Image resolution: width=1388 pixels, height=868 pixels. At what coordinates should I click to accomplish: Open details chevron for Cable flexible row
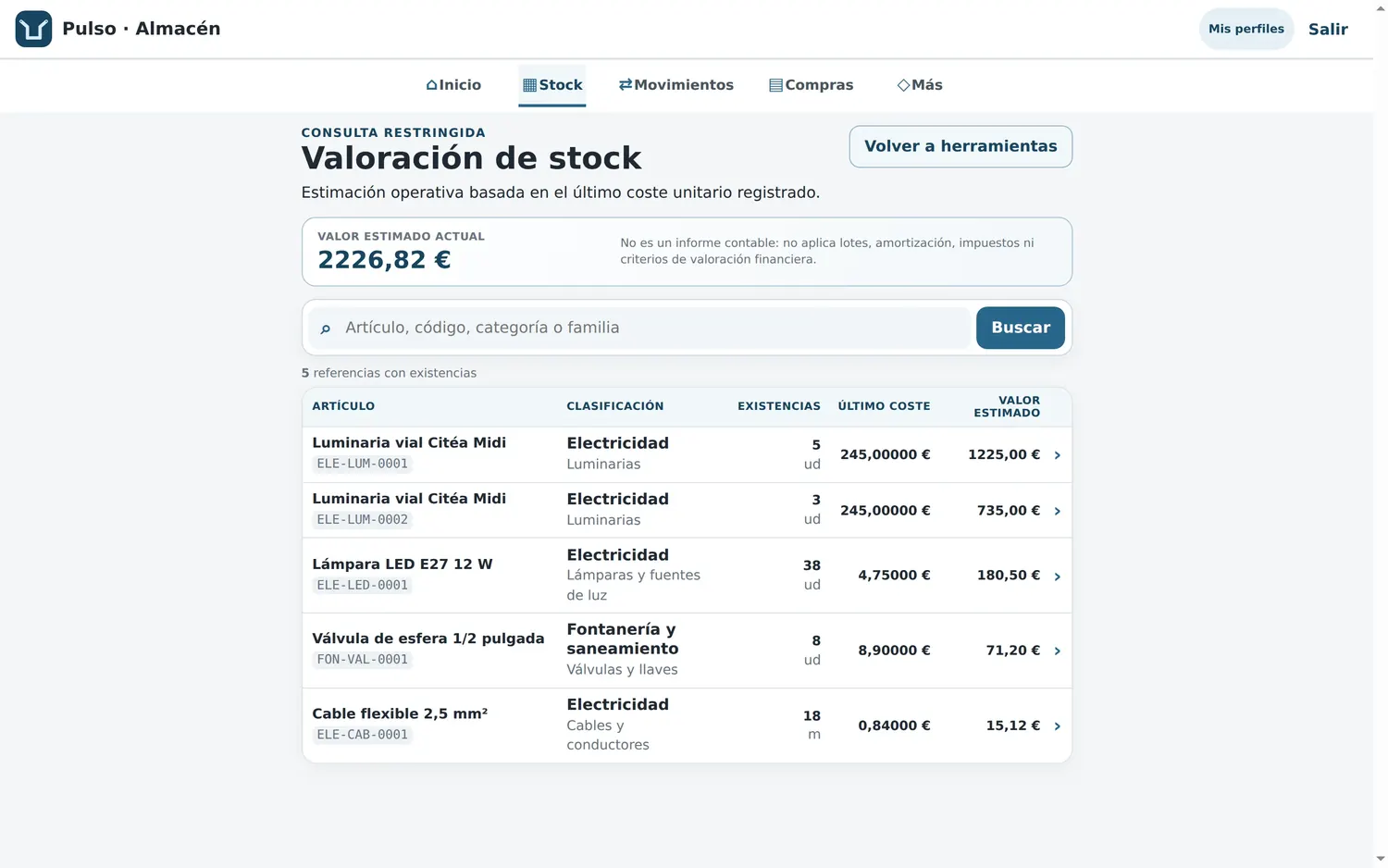tap(1058, 726)
